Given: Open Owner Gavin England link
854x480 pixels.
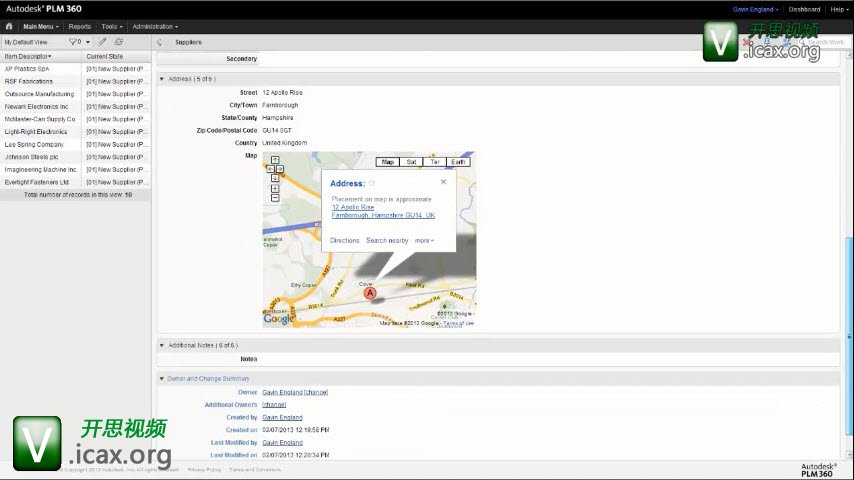Looking at the screenshot, I should [x=282, y=392].
